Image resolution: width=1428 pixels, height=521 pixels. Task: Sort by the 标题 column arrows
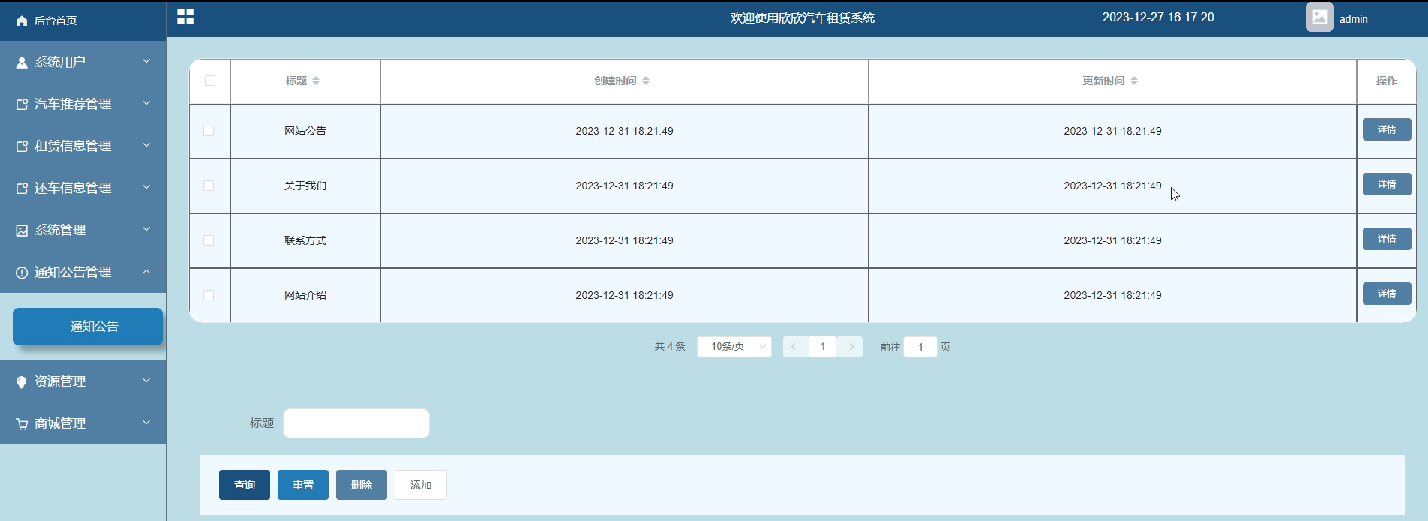coord(316,80)
